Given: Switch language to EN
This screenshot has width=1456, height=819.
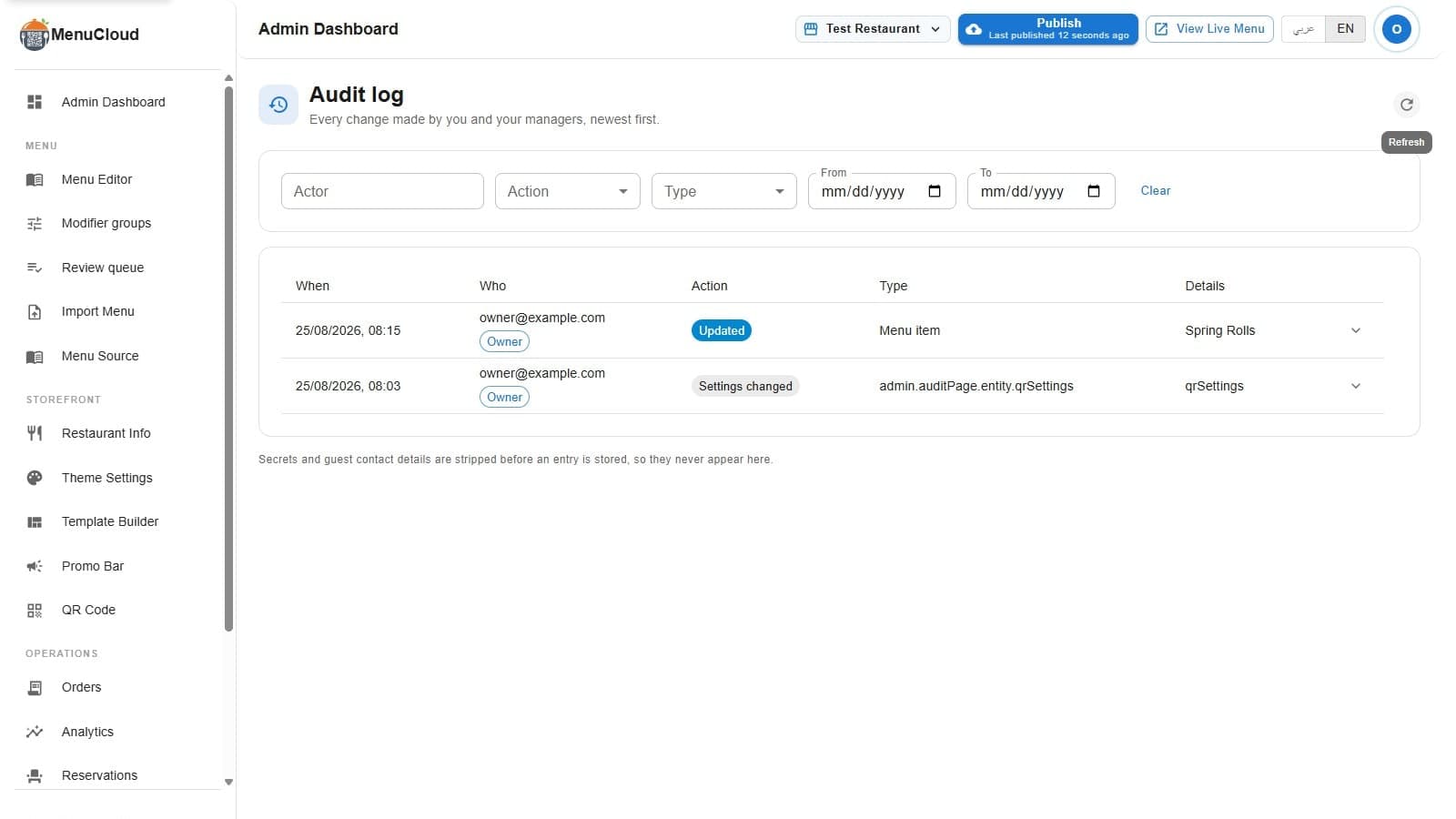Looking at the screenshot, I should point(1345,29).
